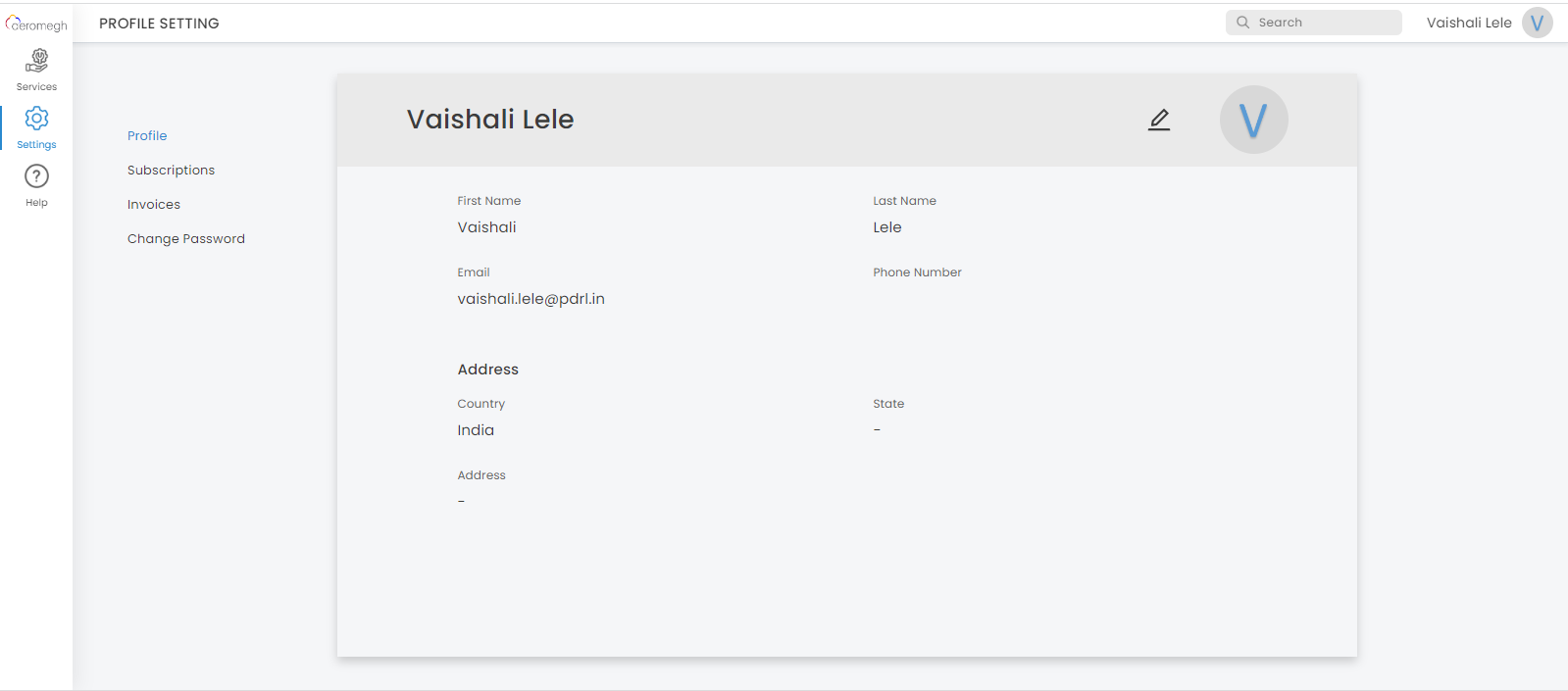Click the small V avatar in header
The width and height of the screenshot is (1568, 691).
1537,23
